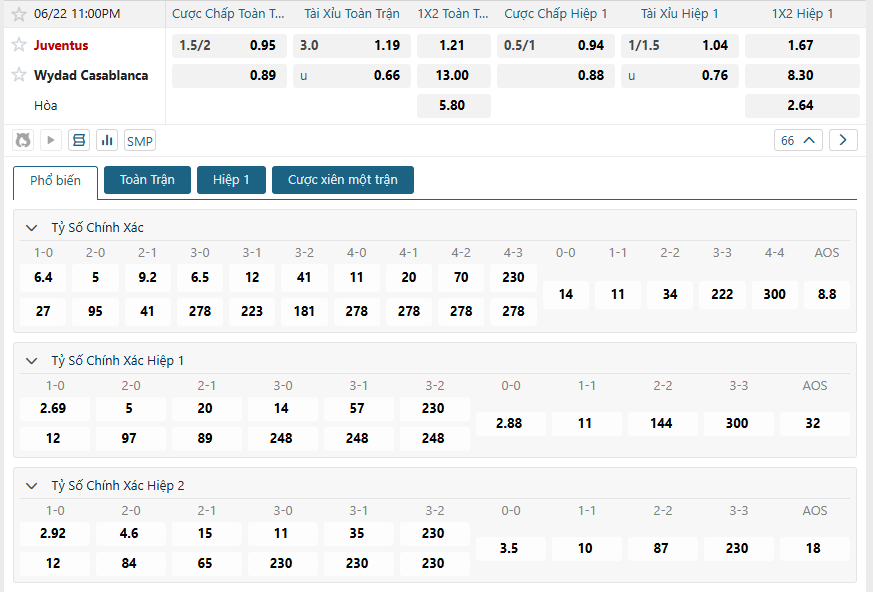Favorite Wydad Casablanca with its star

coord(19,76)
